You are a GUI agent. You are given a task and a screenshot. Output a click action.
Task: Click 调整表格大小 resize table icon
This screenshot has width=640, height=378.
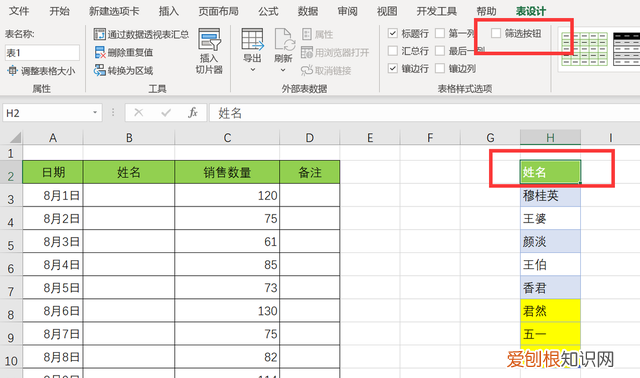(12, 71)
